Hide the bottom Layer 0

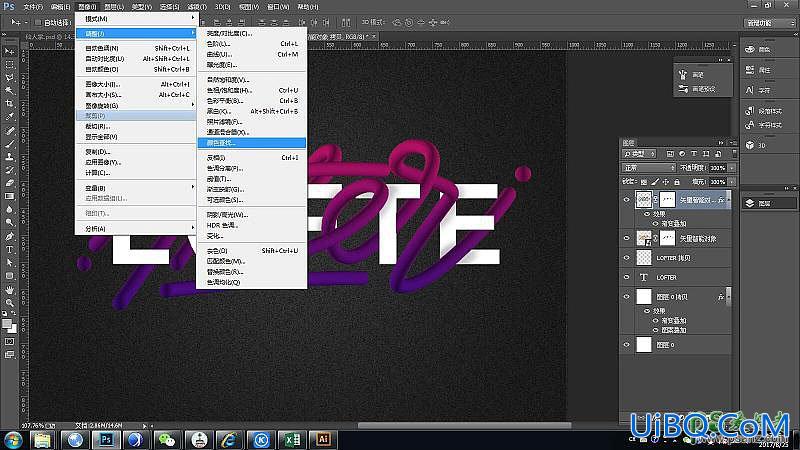point(627,345)
